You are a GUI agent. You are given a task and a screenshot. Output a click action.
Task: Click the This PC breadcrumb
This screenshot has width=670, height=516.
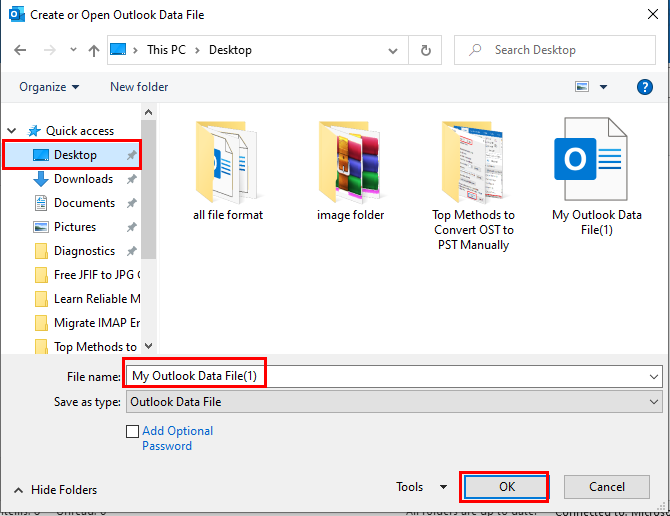pyautogui.click(x=166, y=50)
